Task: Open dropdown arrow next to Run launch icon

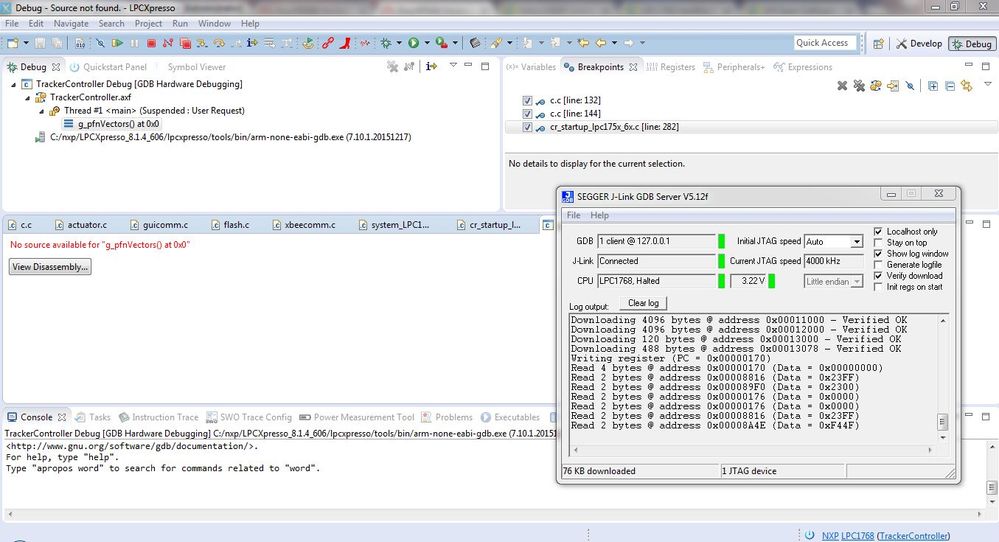Action: (427, 43)
